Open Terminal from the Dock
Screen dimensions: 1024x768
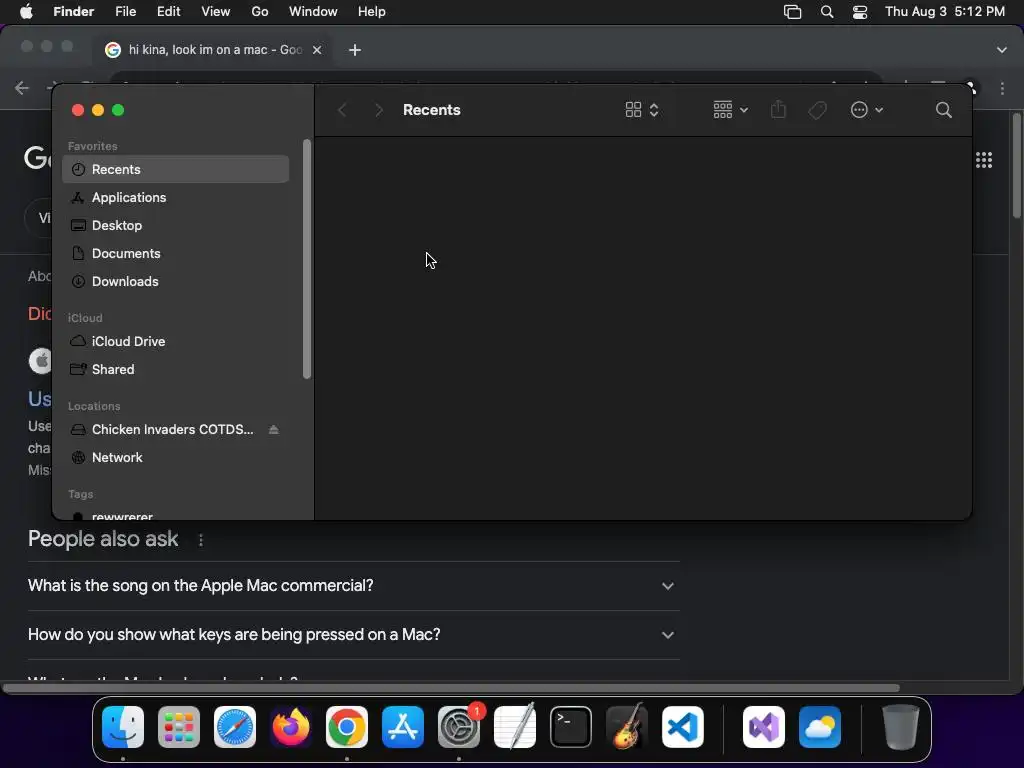571,727
